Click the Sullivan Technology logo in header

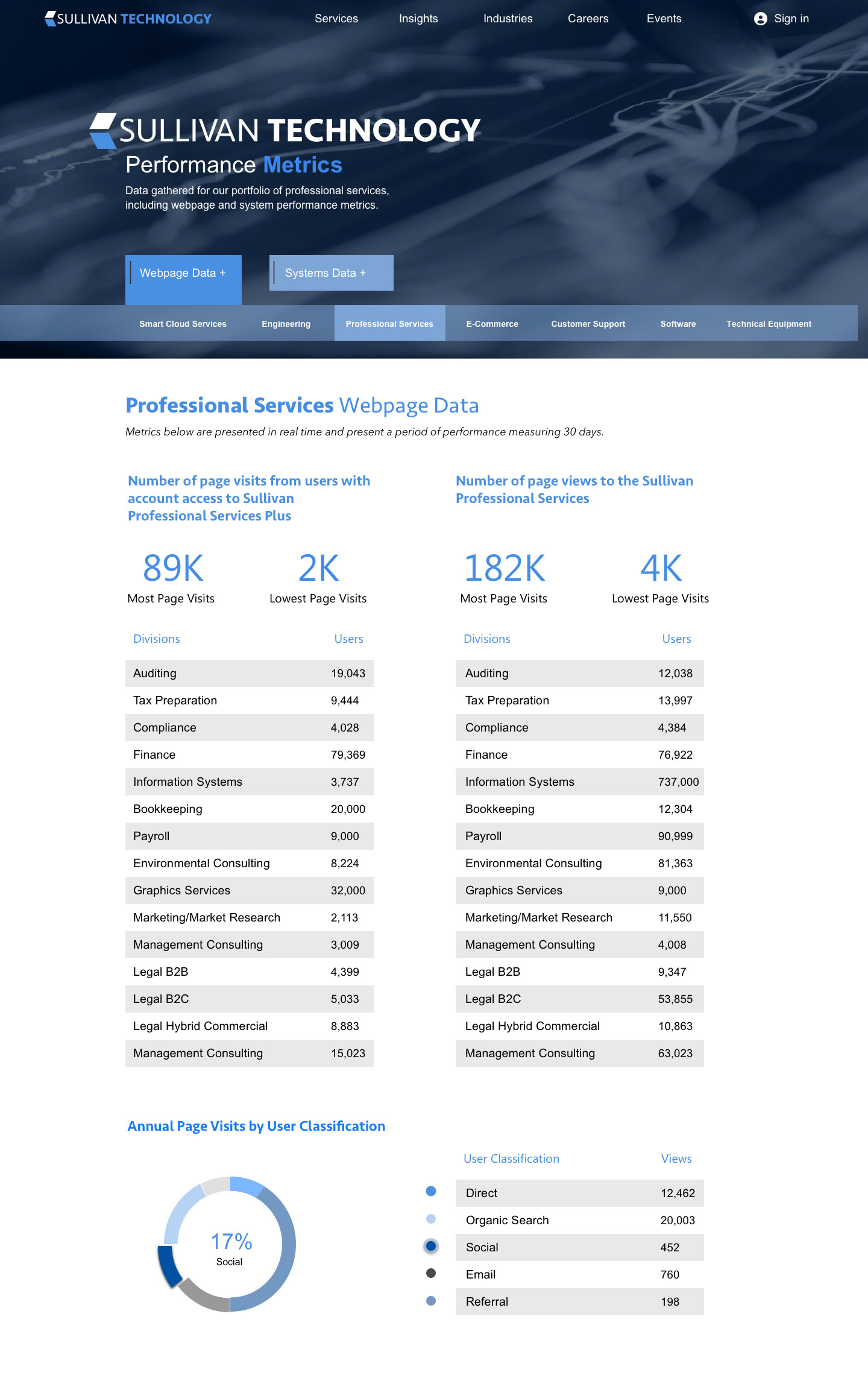[128, 19]
